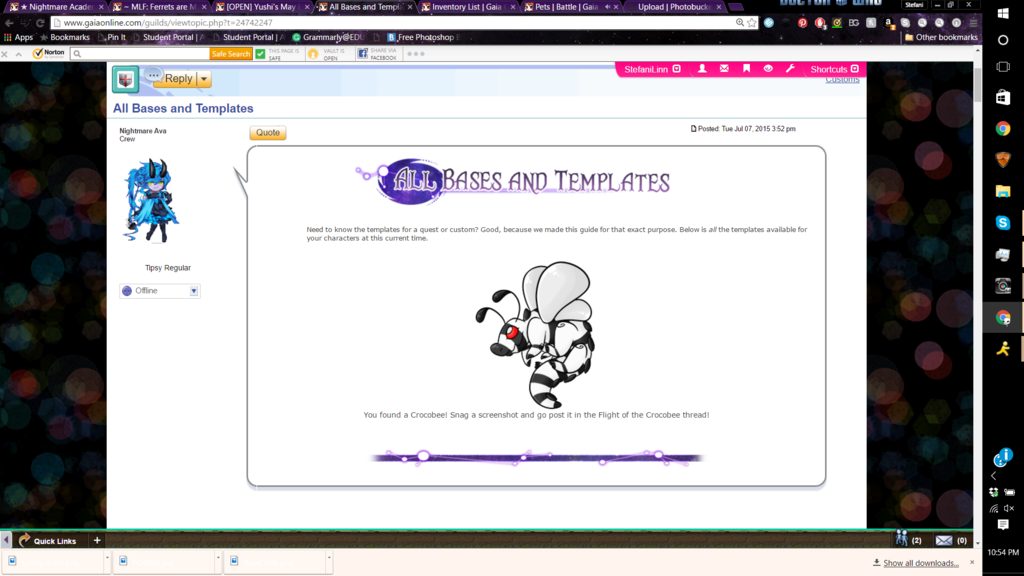Open the friends icon in the bottom bar
Viewport: 1024px width, 576px height.
902,539
